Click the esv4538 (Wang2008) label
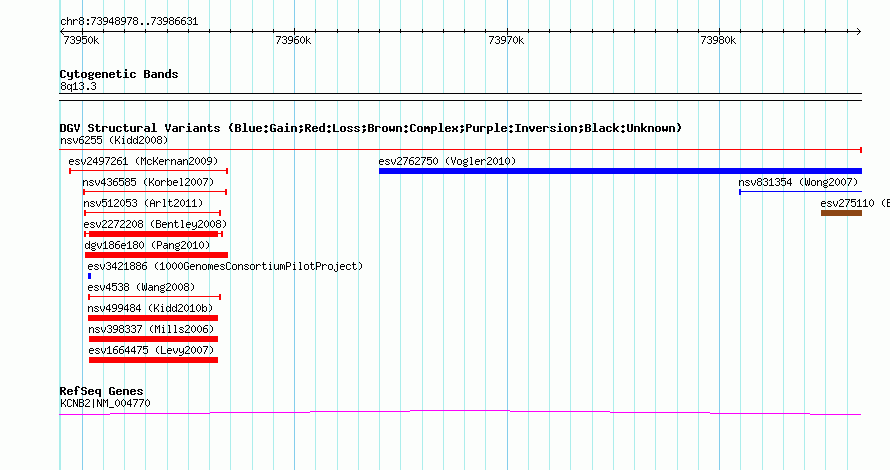The height and width of the screenshot is (470, 890). [x=141, y=287]
